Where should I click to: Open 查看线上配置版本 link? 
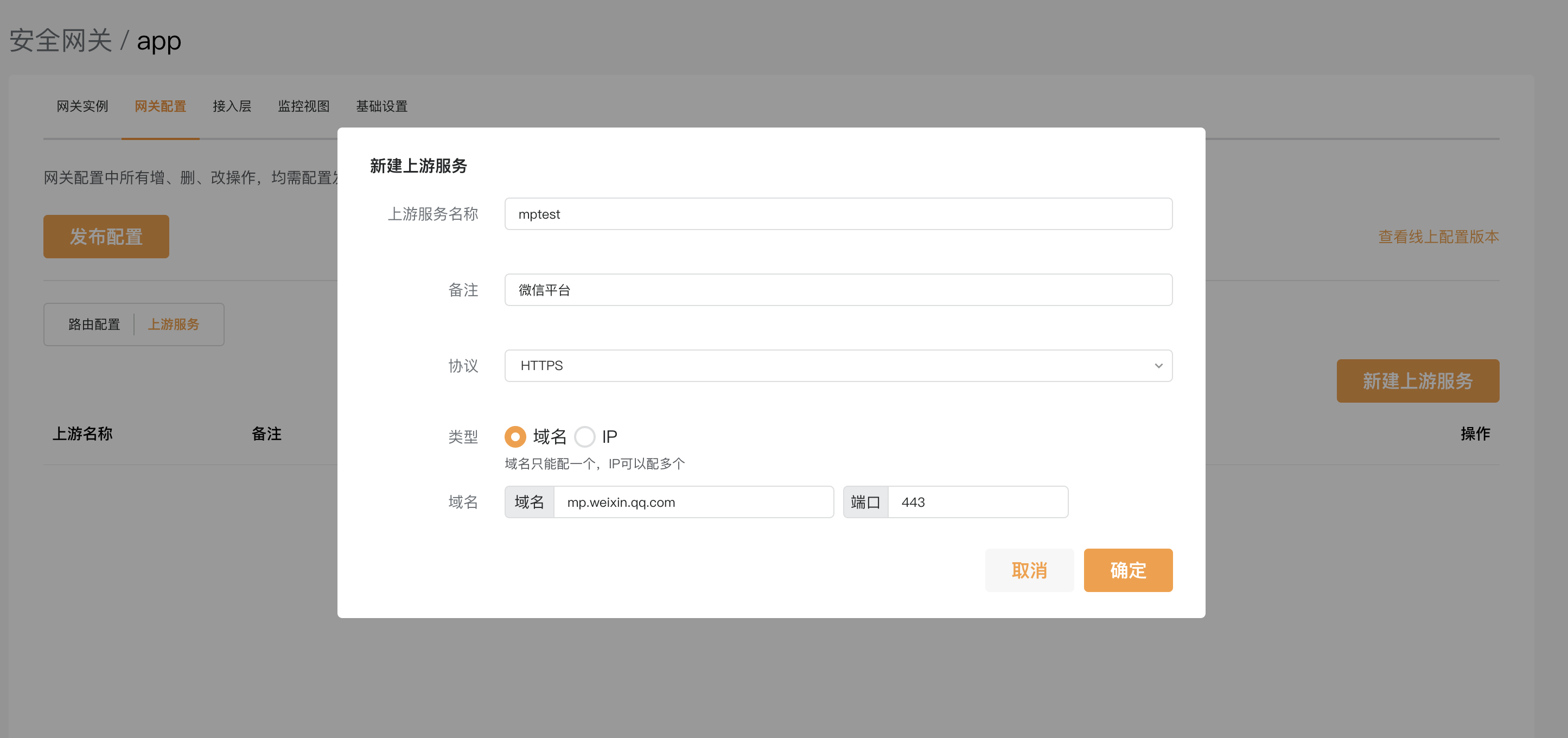point(1438,237)
